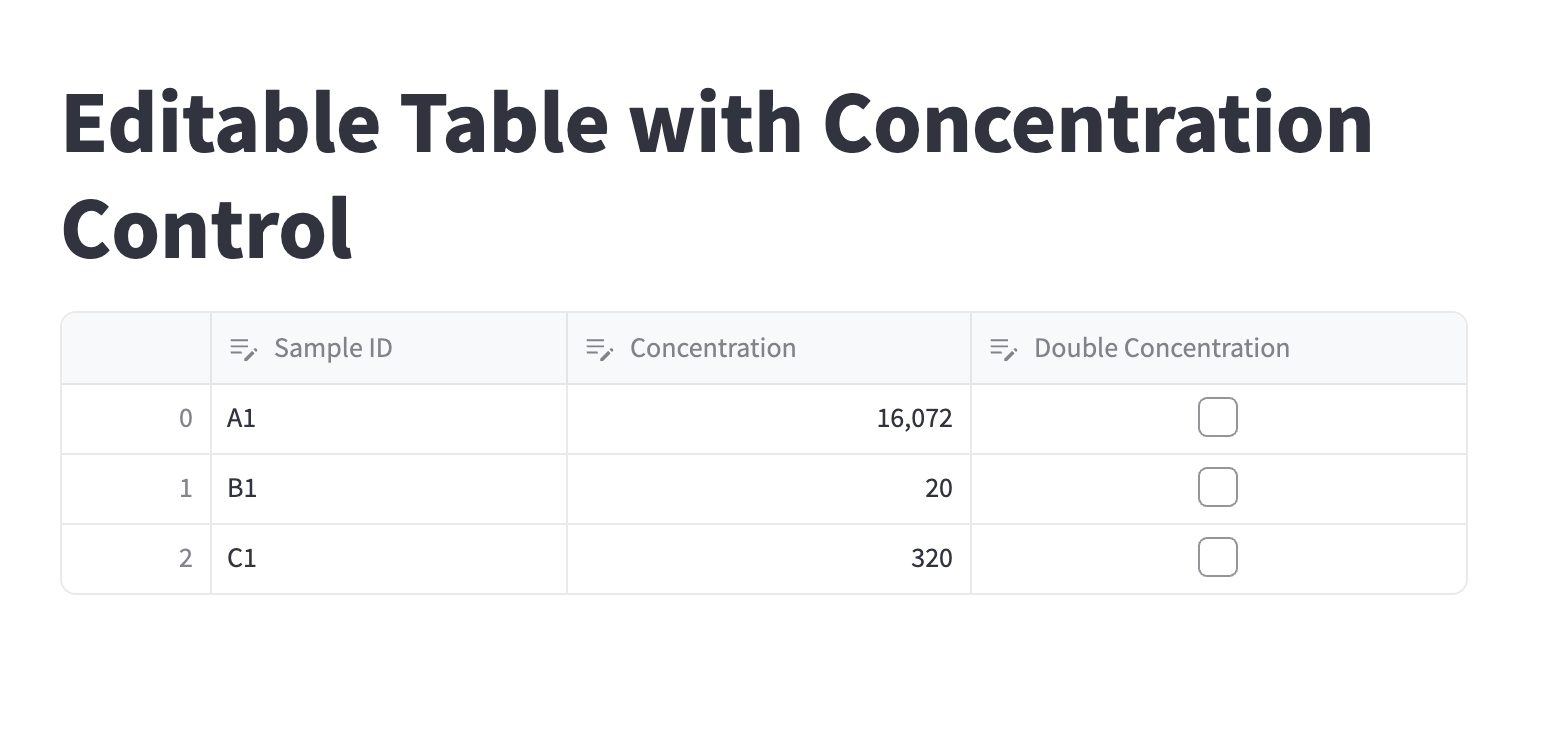
Task: Check Double Concentration for sample A1
Action: 1217,418
